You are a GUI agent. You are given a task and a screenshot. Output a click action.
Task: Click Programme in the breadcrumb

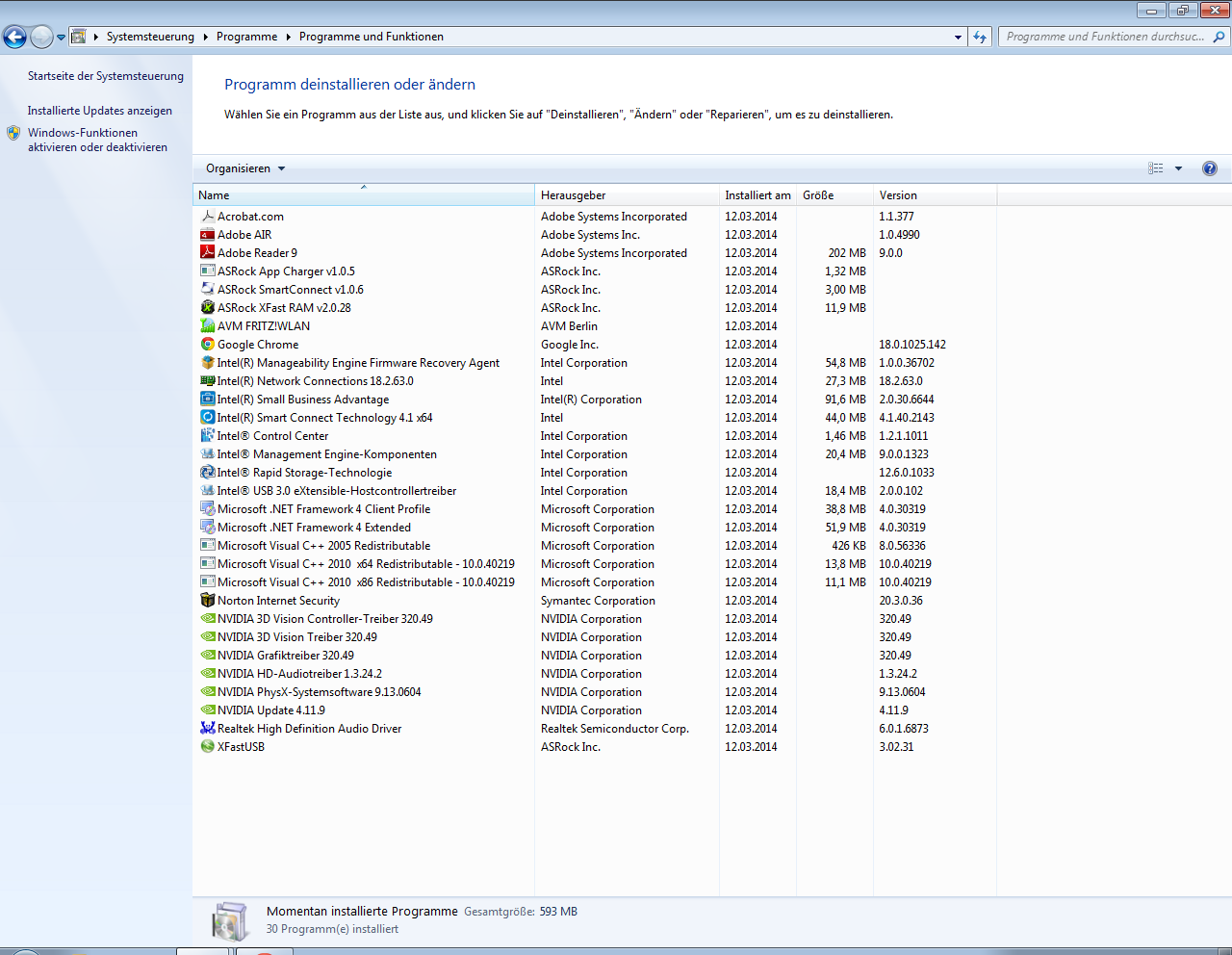coord(246,37)
